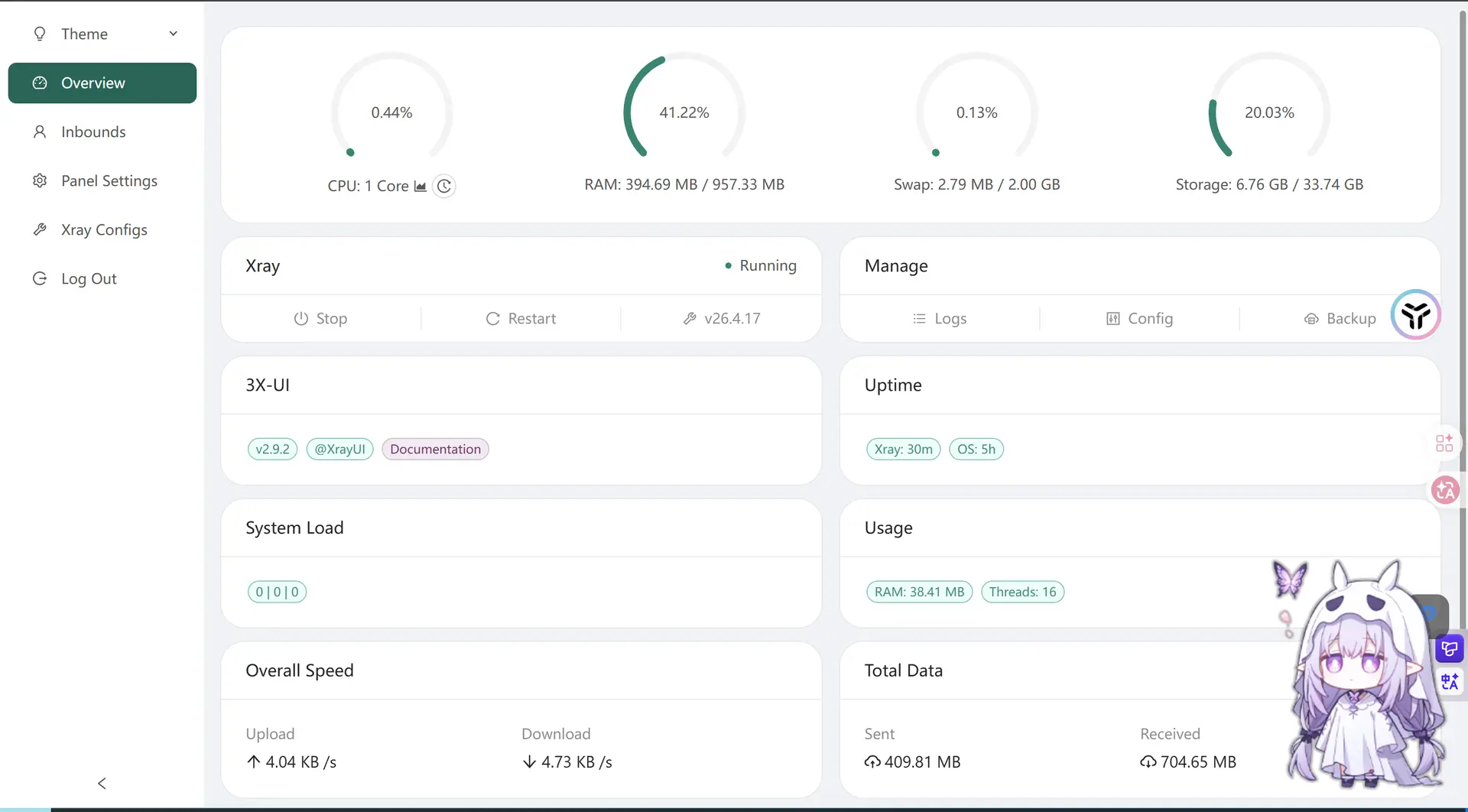Open the Overview page

(x=102, y=83)
